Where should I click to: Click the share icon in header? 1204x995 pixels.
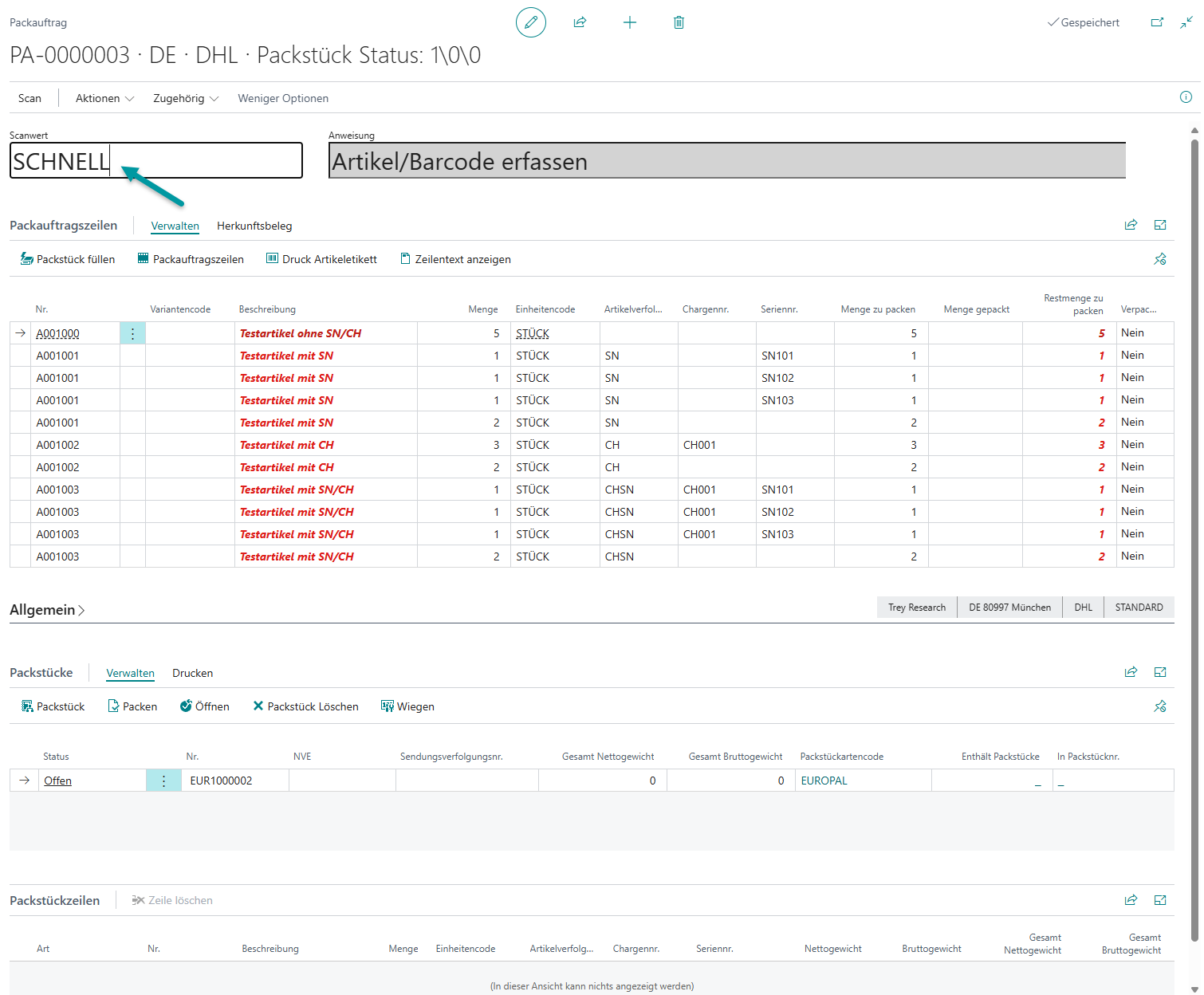point(580,22)
